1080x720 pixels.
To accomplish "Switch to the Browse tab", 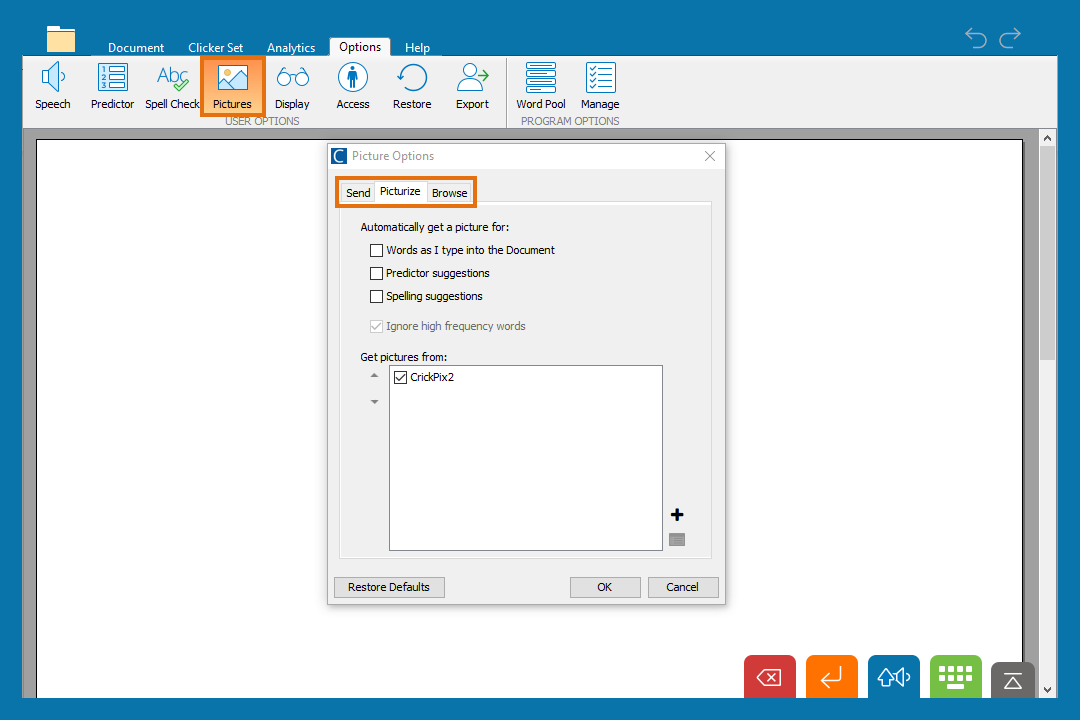I will point(449,193).
